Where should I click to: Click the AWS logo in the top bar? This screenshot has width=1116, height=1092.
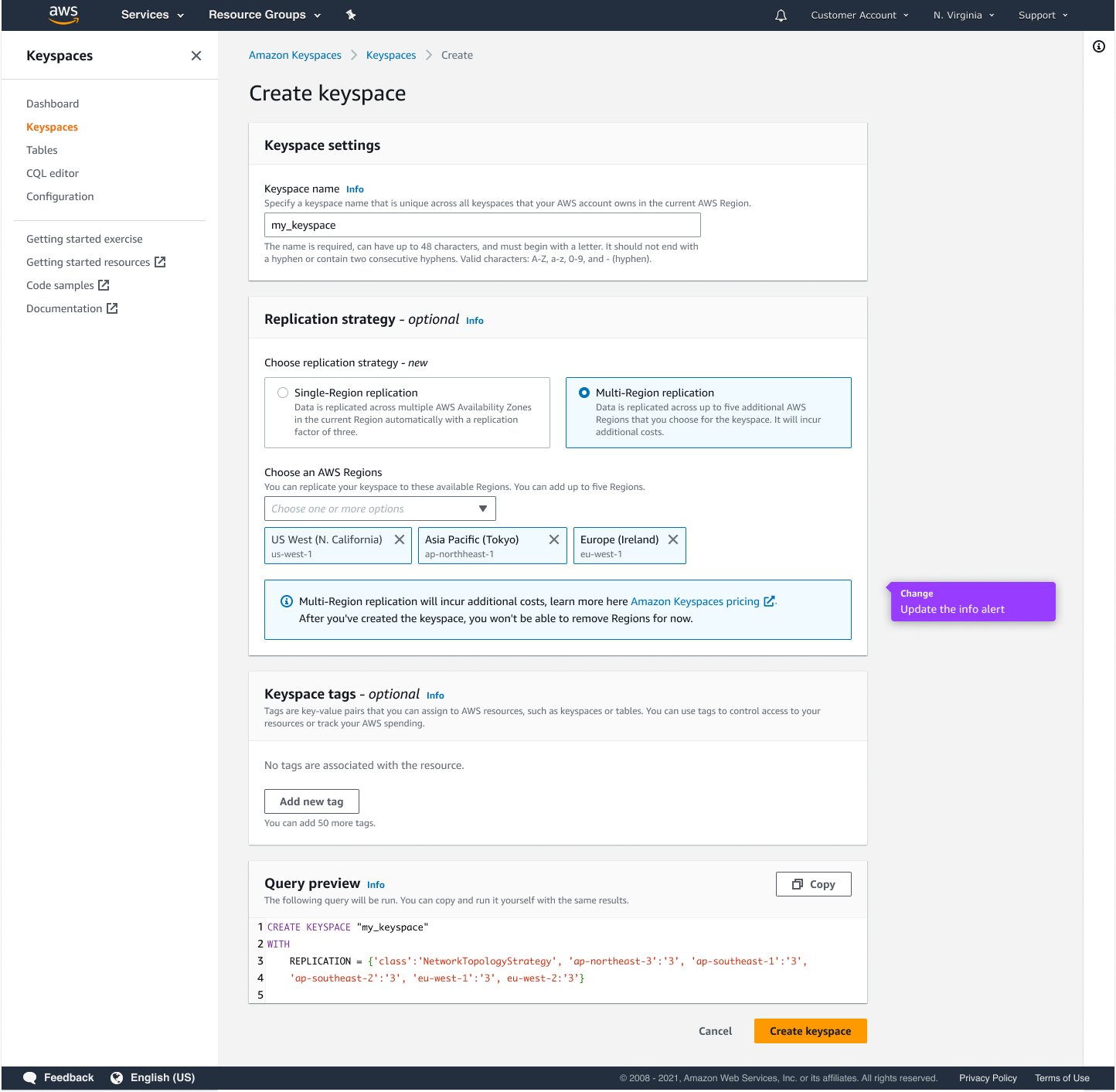point(63,15)
